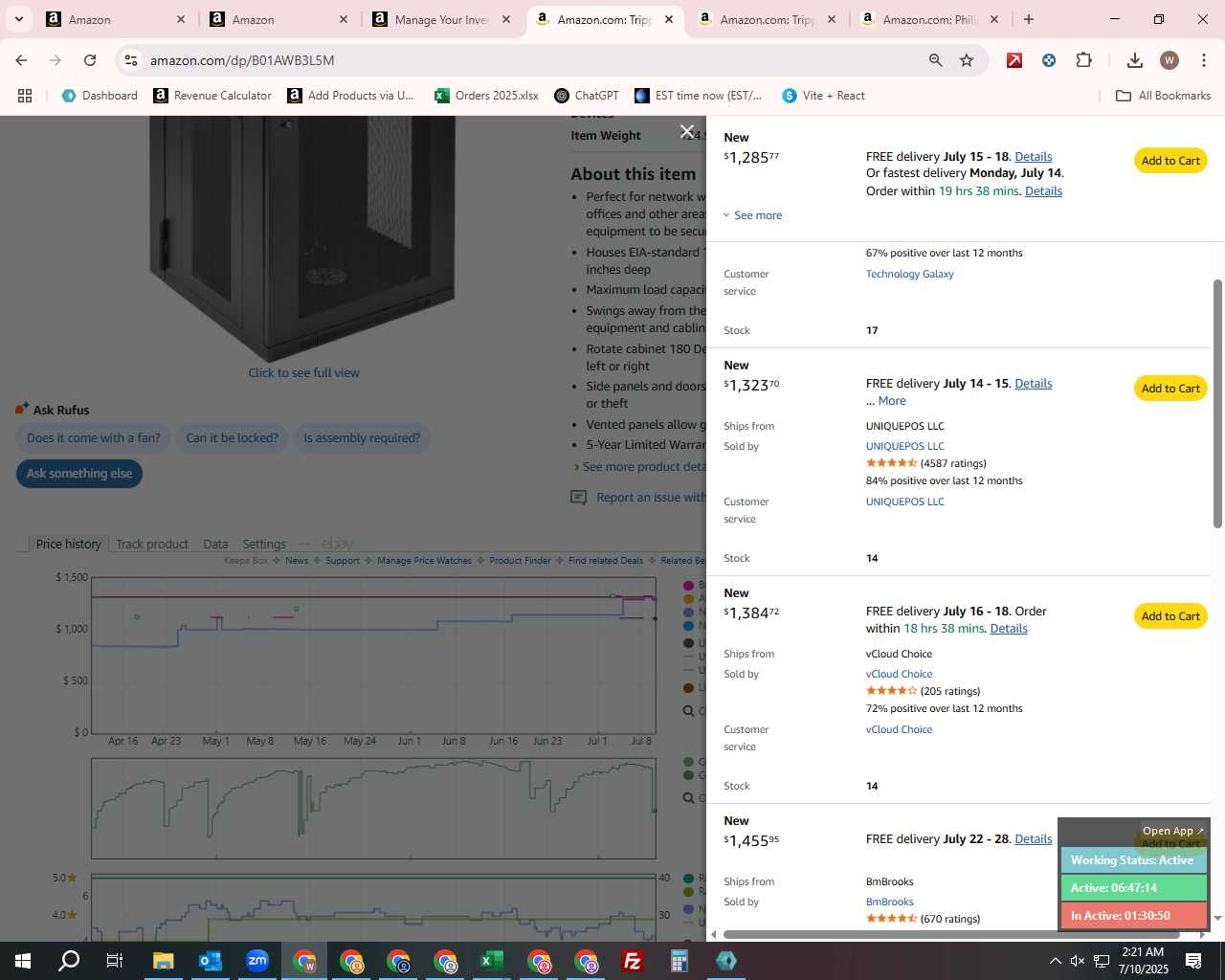Open File Explorer from taskbar
Screen dimensions: 1225x980
tap(163, 961)
